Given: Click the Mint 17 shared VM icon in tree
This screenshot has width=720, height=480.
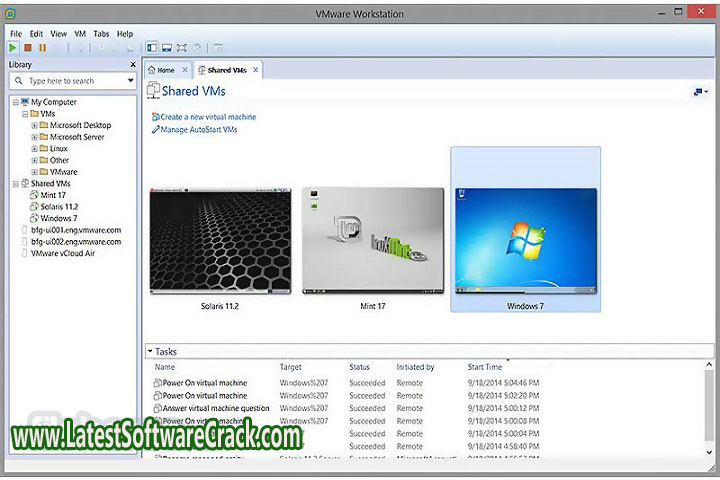Looking at the screenshot, I should click(34, 195).
